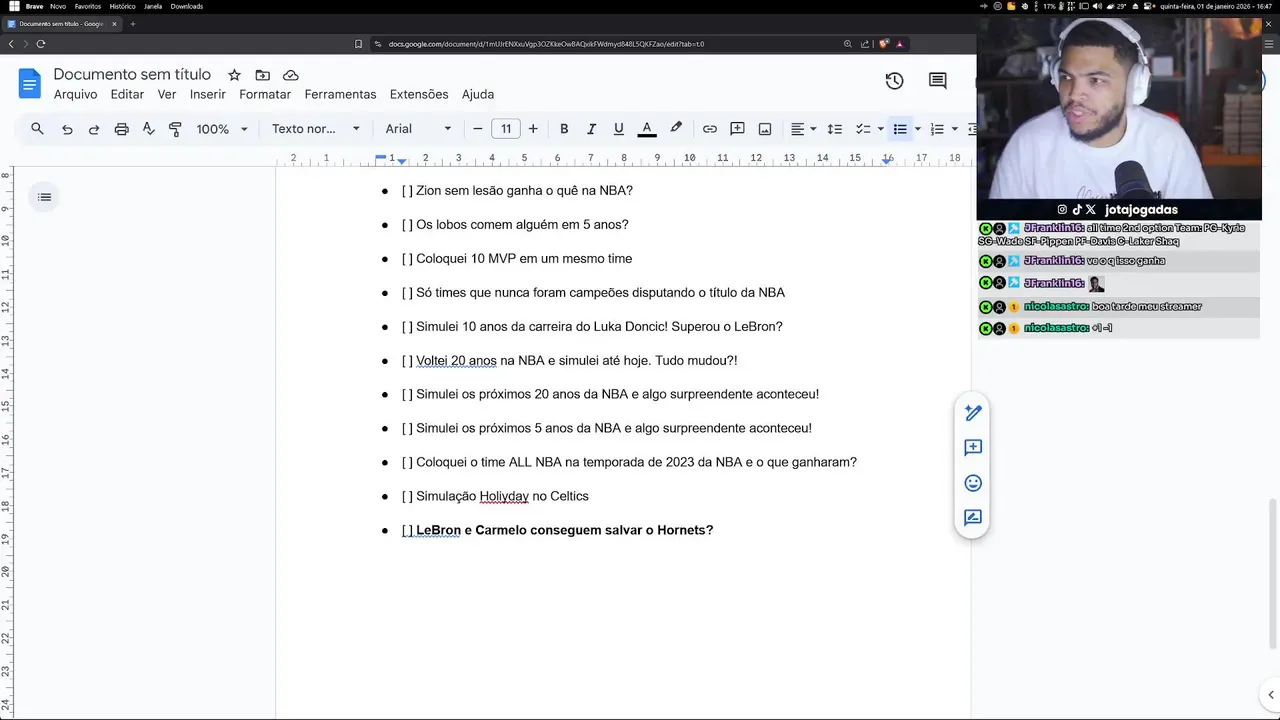Open the Extensões menu
1280x720 pixels.
tap(419, 94)
